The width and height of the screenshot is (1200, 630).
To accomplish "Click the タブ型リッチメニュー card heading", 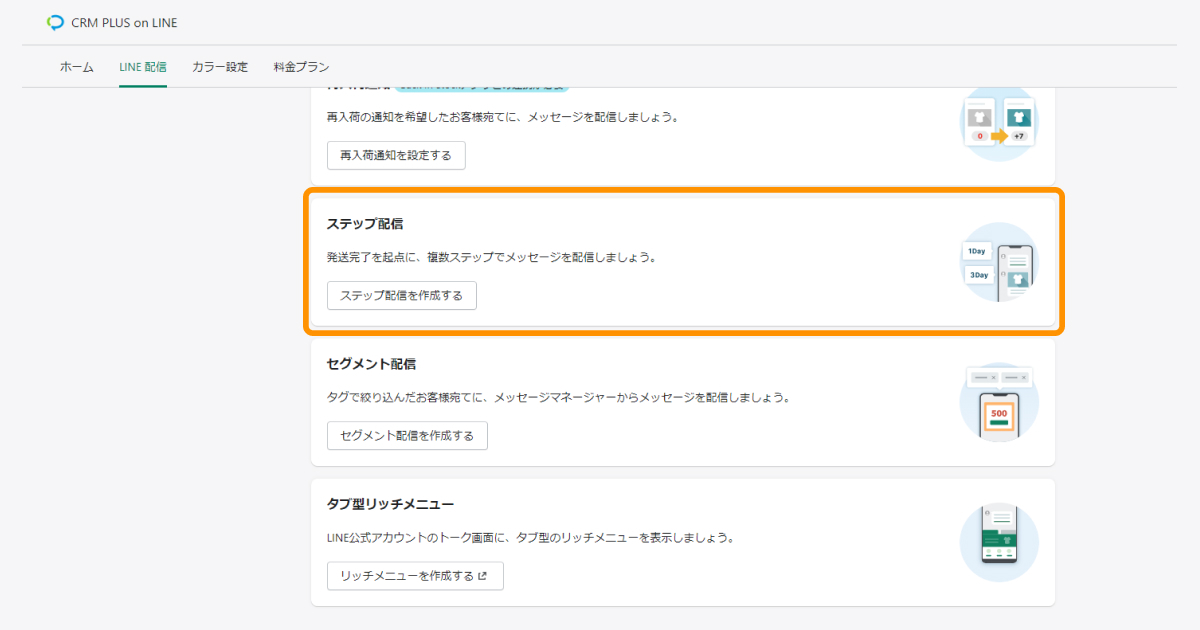I will (x=390, y=504).
